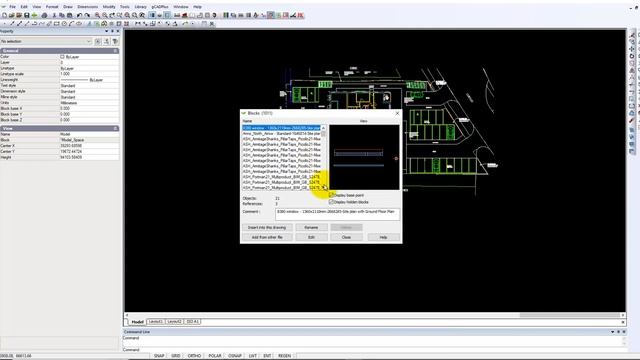The width and height of the screenshot is (640, 360).
Task: Click in the Comment text field
Action: coord(338,214)
